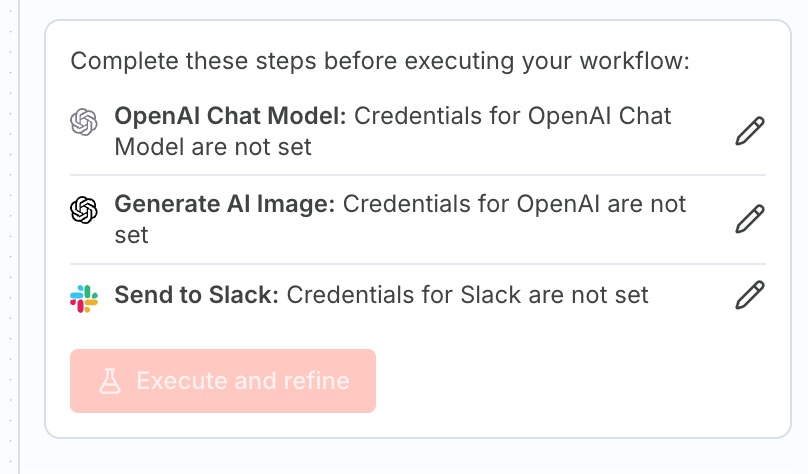This screenshot has height=474, width=808.
Task: Edit credentials for OpenAI Chat Model via pencil
Action: [x=749, y=132]
